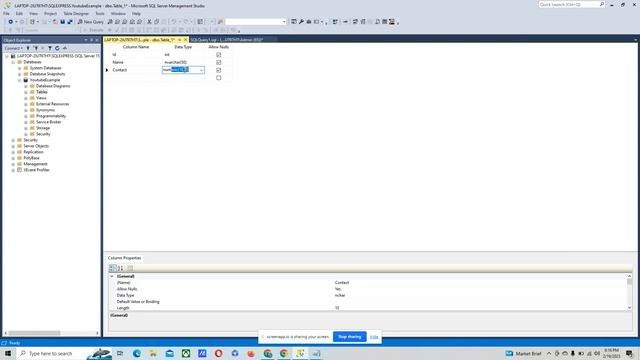The width and height of the screenshot is (640, 360).
Task: Click the Object Explorer horizontal scrollbar
Action: pos(34,333)
